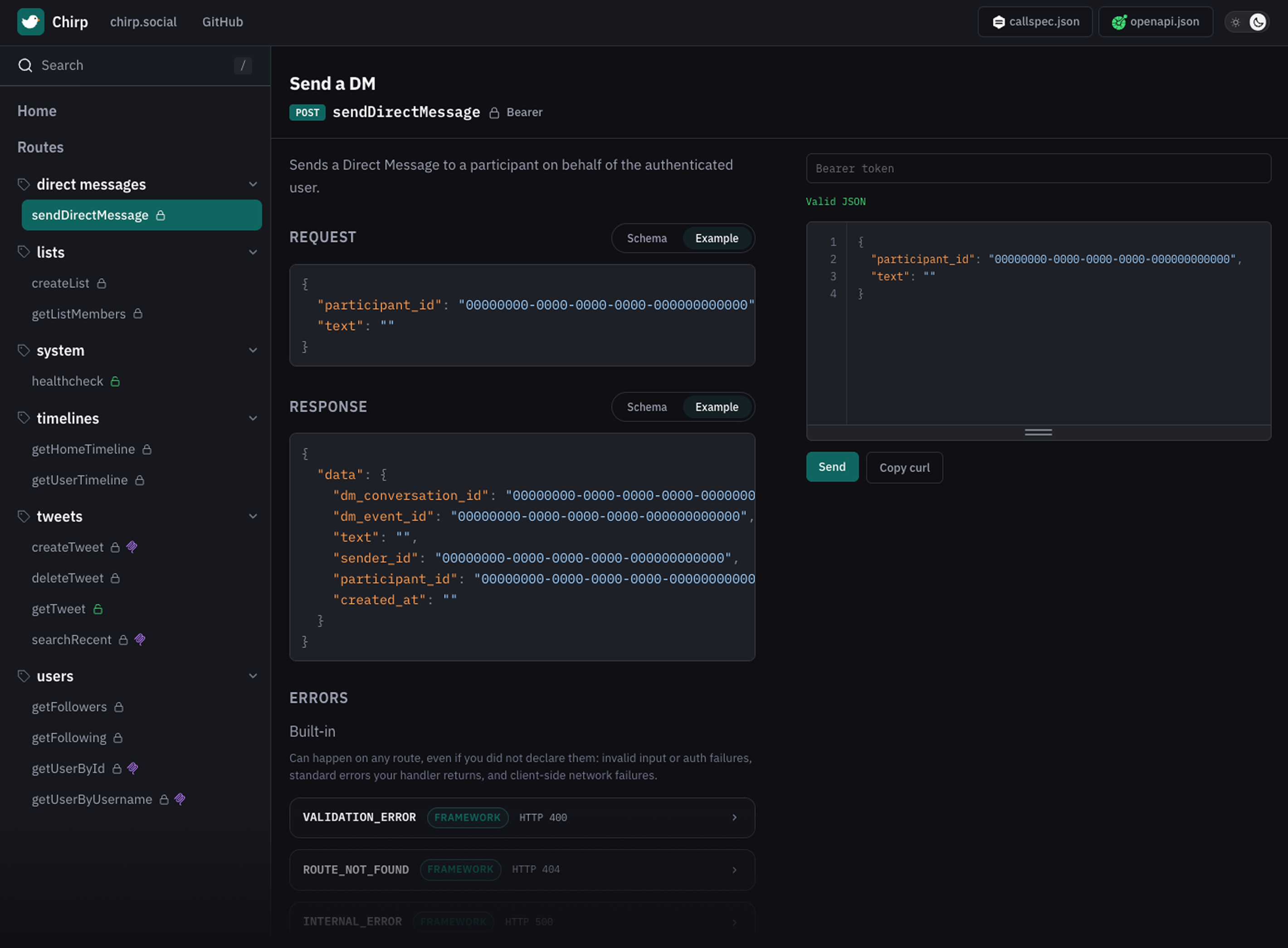Image resolution: width=1288 pixels, height=948 pixels.
Task: Click the slash keyboard shortcut badge in search
Action: pos(243,65)
